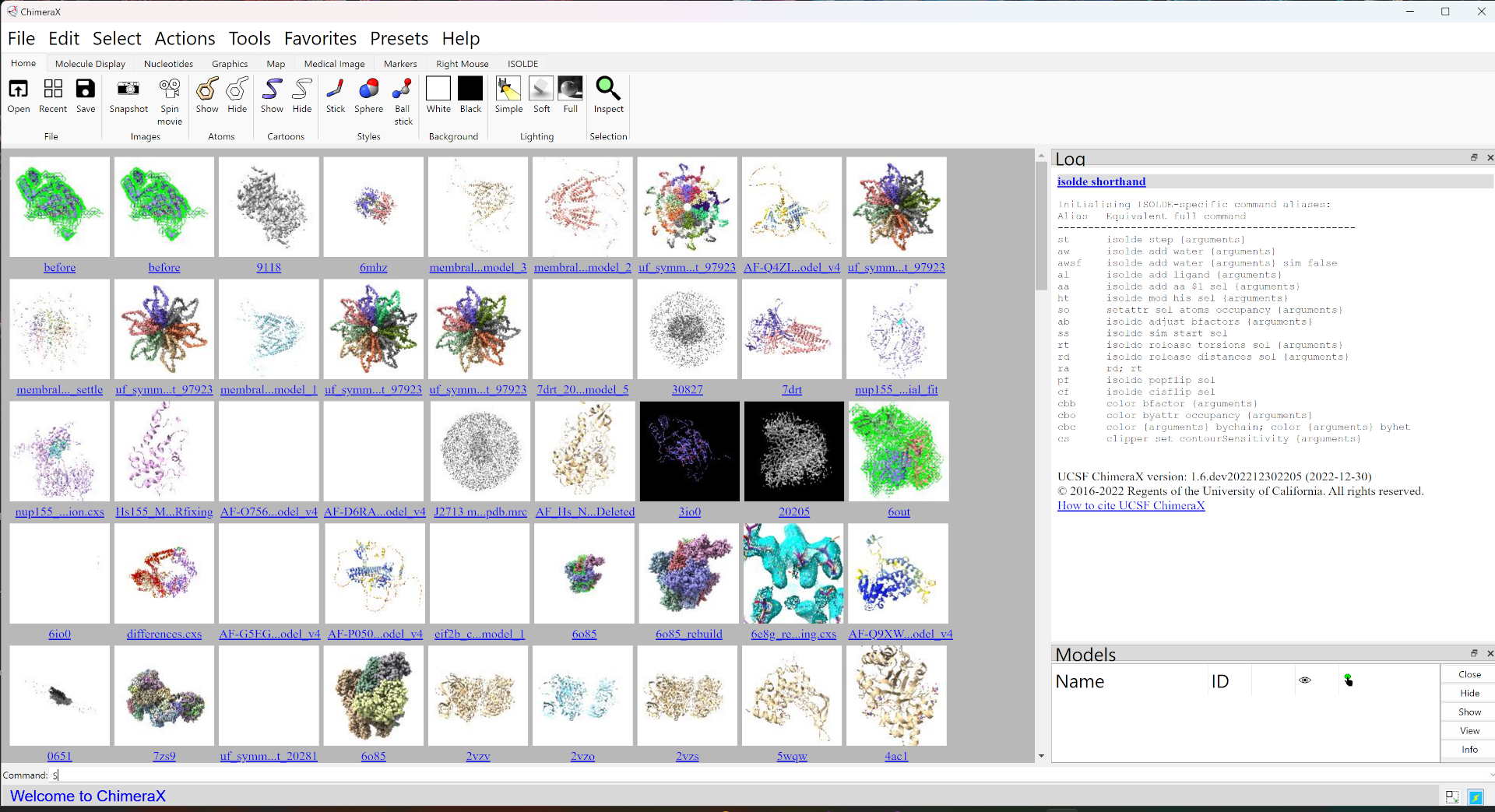
Task: Open the Favorites menu
Action: pyautogui.click(x=320, y=38)
